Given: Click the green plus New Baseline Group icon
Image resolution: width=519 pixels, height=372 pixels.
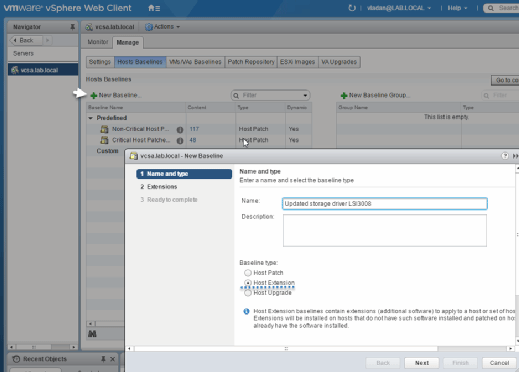Looking at the screenshot, I should (x=344, y=96).
